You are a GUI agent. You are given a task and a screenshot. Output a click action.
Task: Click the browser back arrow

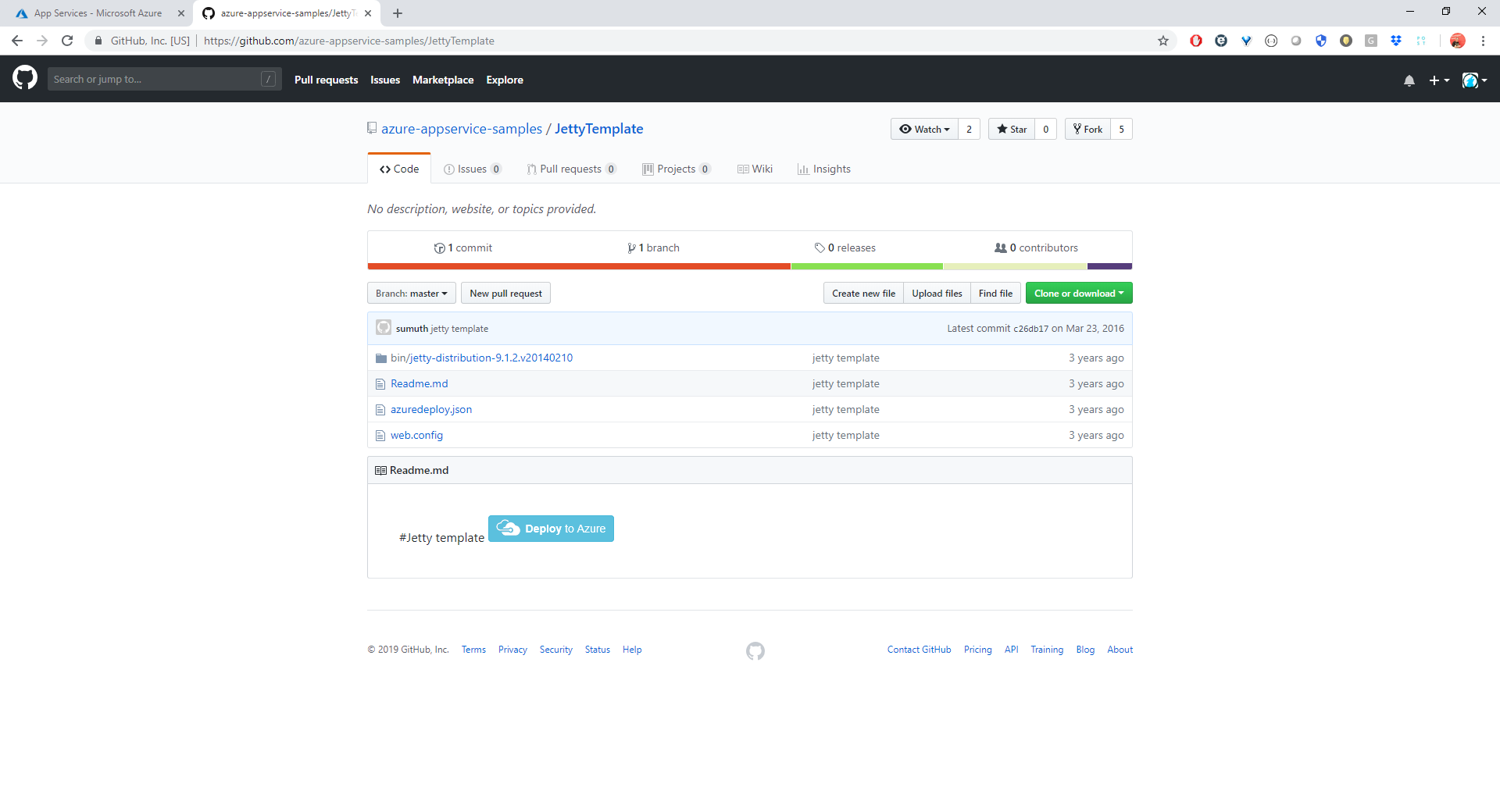[17, 41]
